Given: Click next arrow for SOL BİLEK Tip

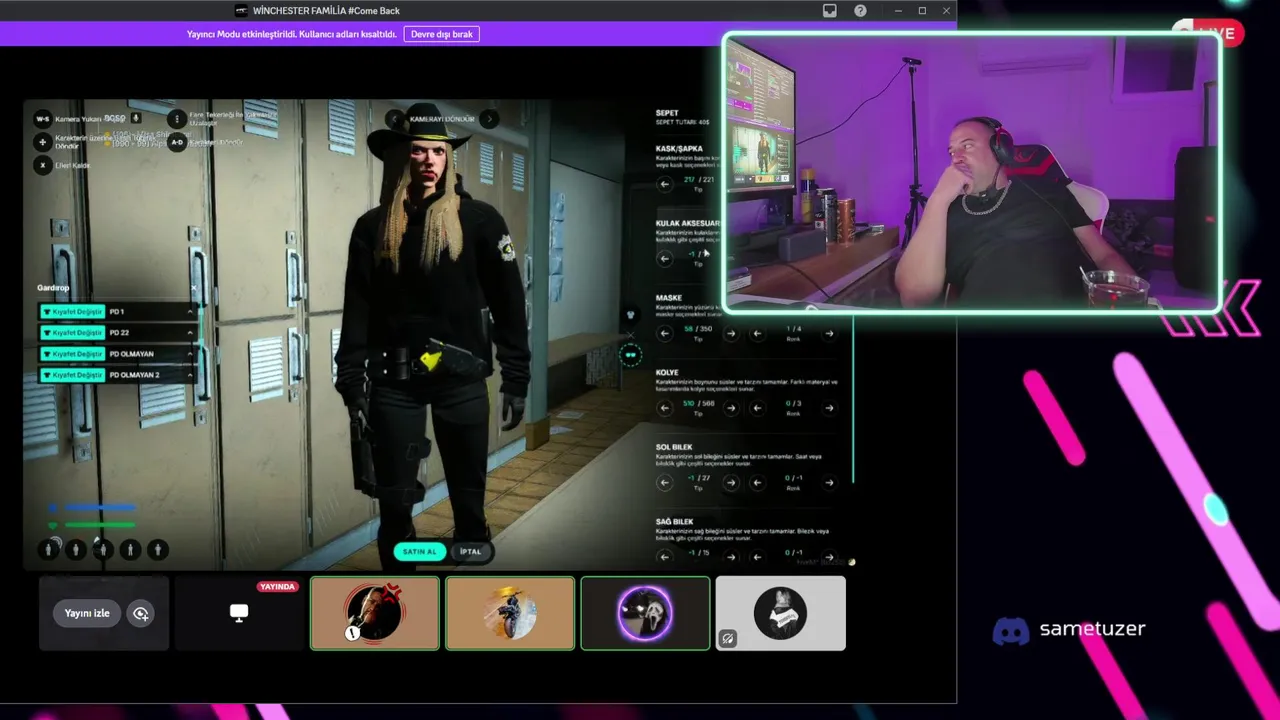Looking at the screenshot, I should click(x=731, y=483).
